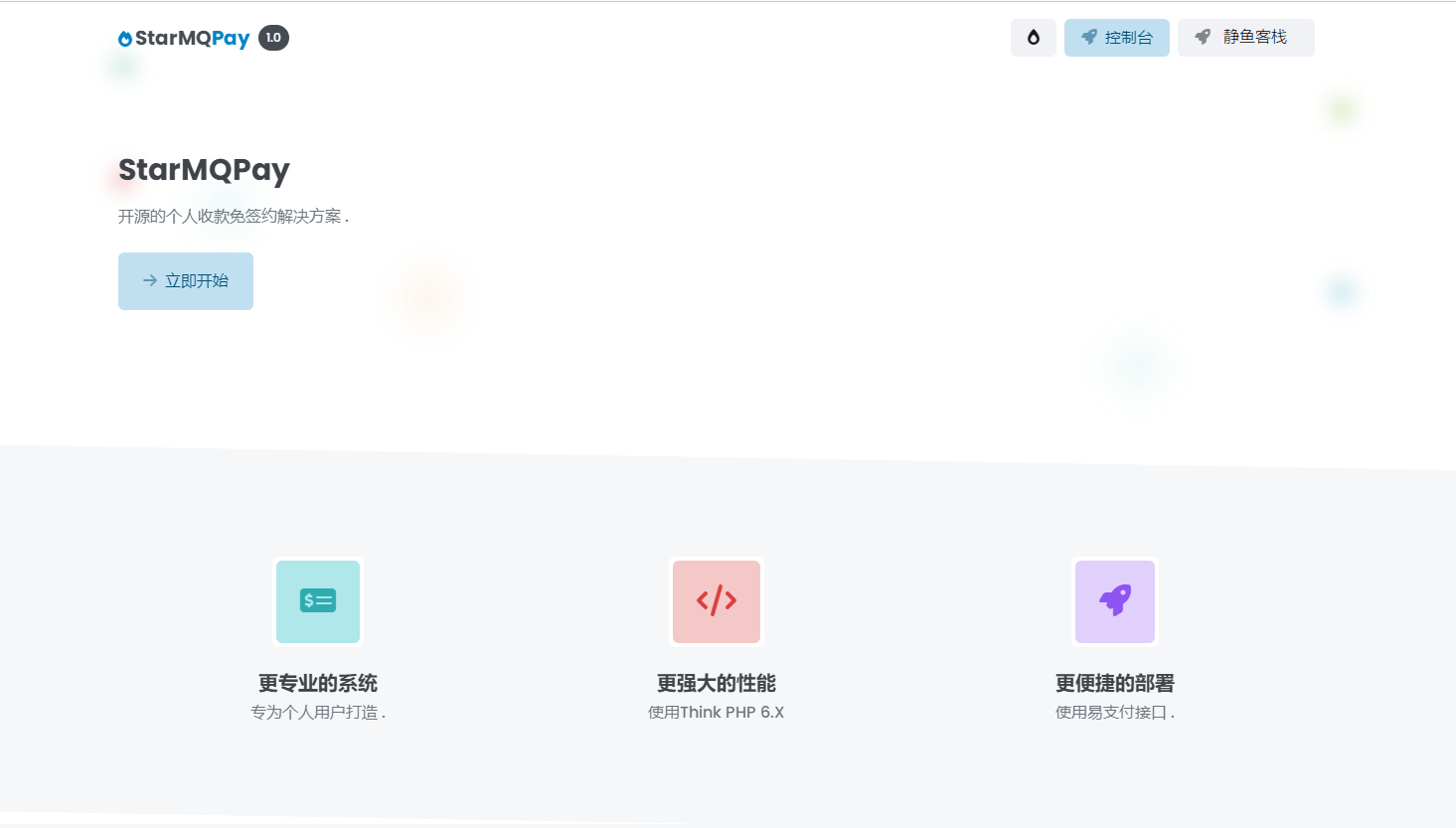Click the arrow icon in 立即开始 button

150,281
